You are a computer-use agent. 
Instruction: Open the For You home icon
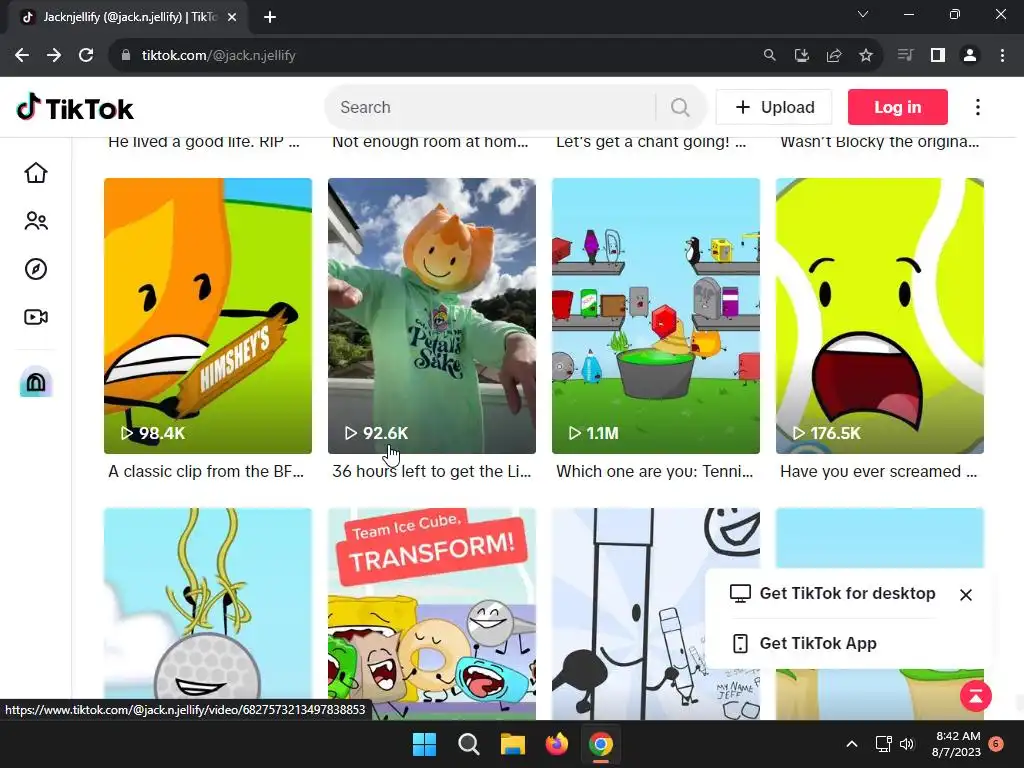pyautogui.click(x=36, y=173)
